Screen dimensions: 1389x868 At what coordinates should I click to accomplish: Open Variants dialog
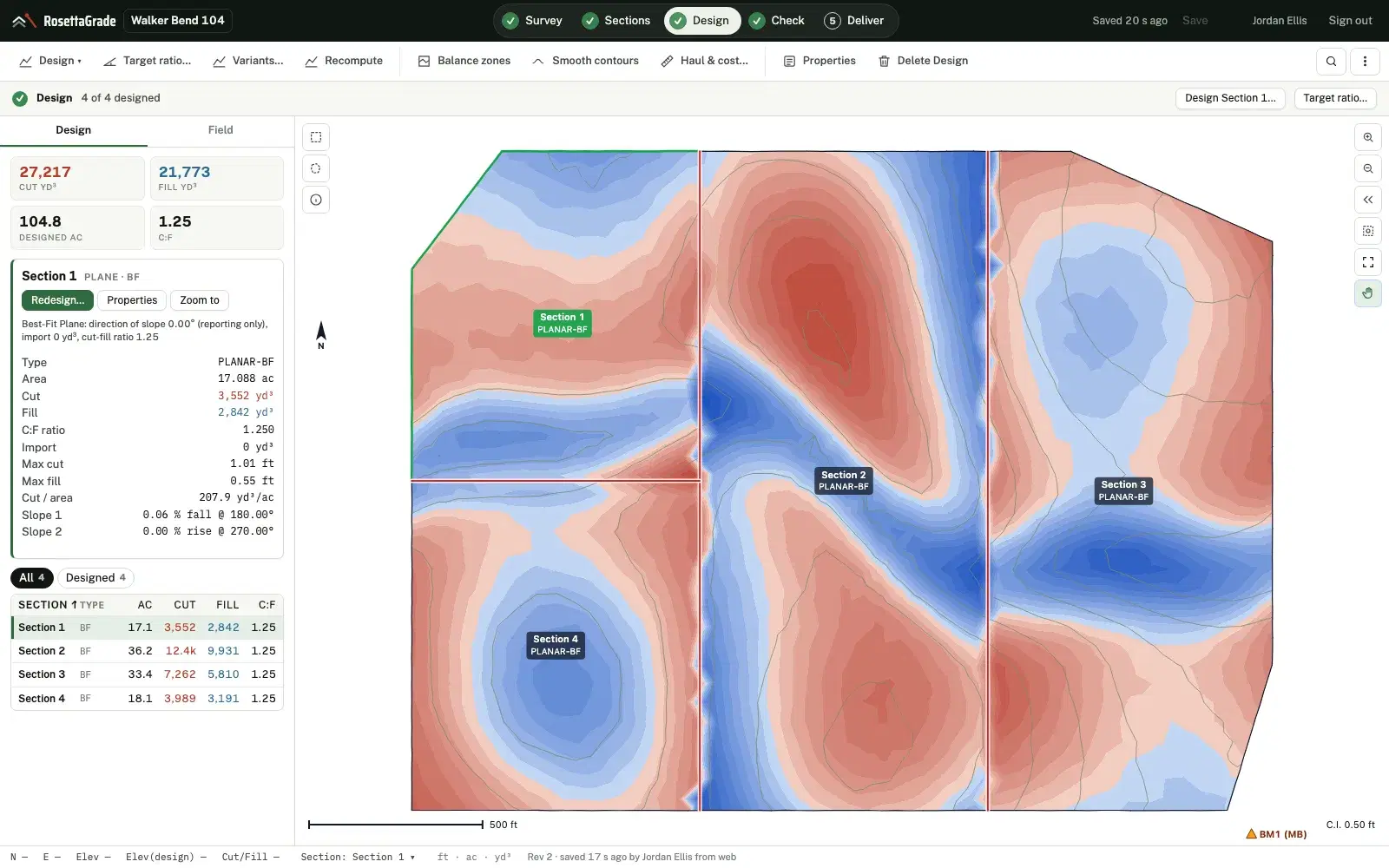[x=248, y=61]
